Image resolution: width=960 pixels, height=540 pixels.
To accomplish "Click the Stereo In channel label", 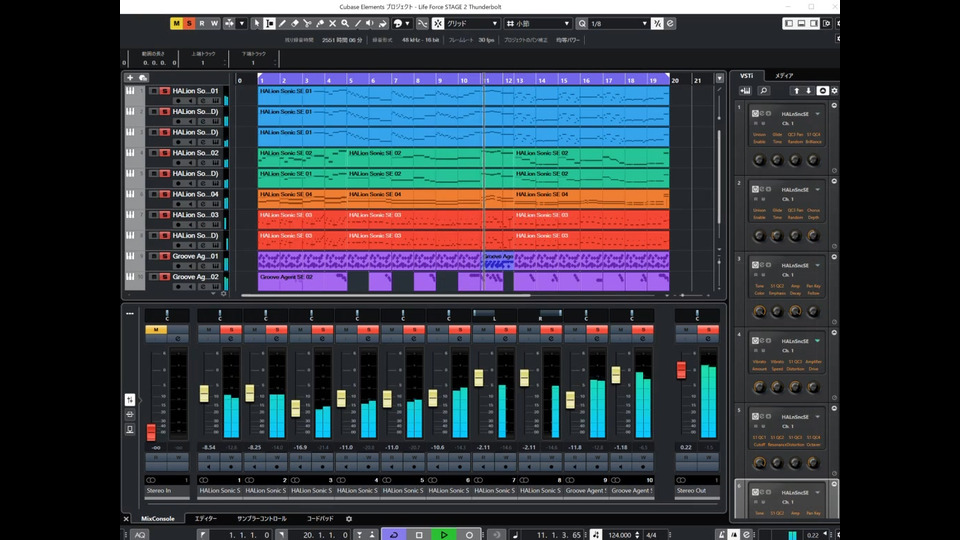I will click(167, 490).
